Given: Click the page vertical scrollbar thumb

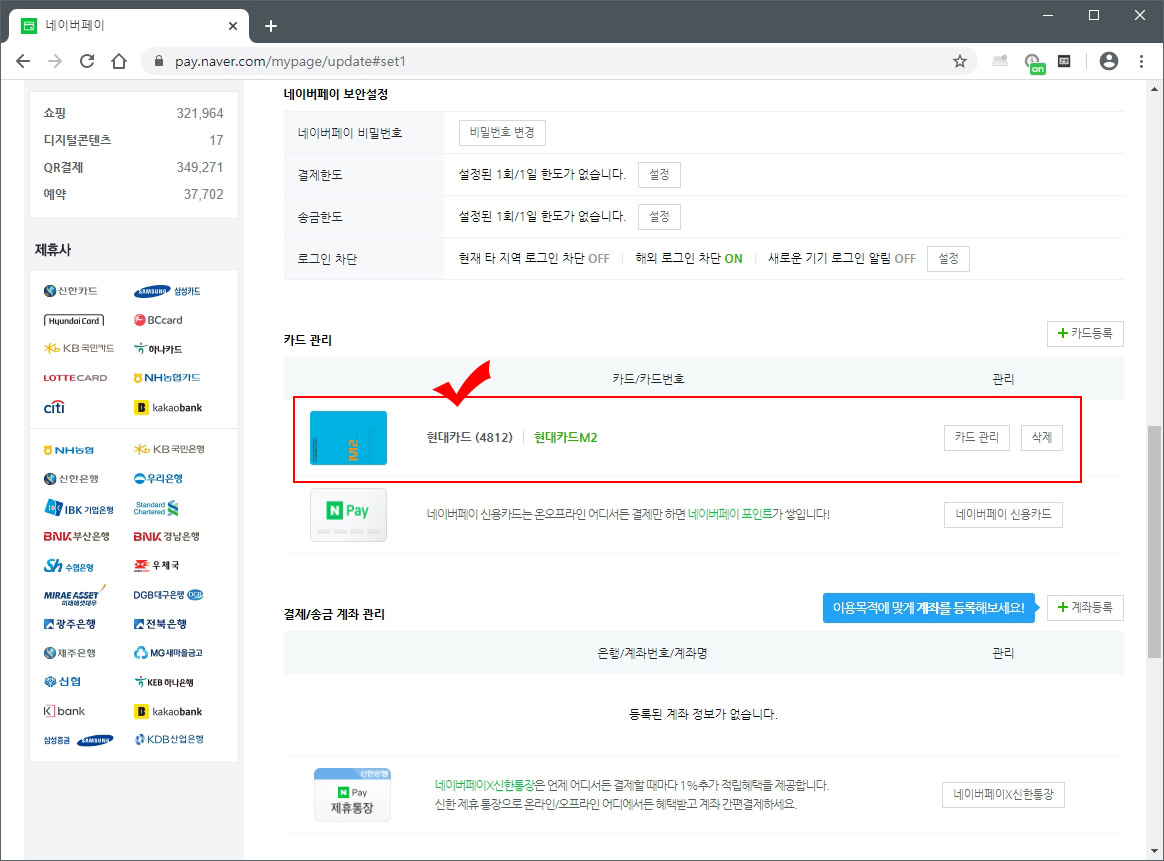Looking at the screenshot, I should pos(1154,542).
